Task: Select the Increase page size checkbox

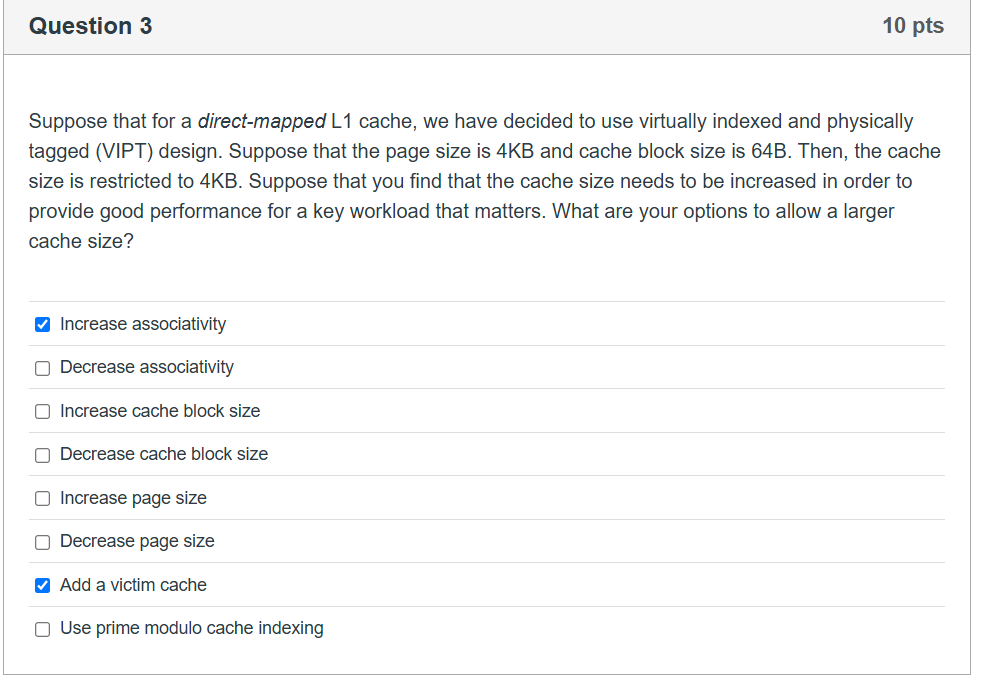Action: [42, 498]
